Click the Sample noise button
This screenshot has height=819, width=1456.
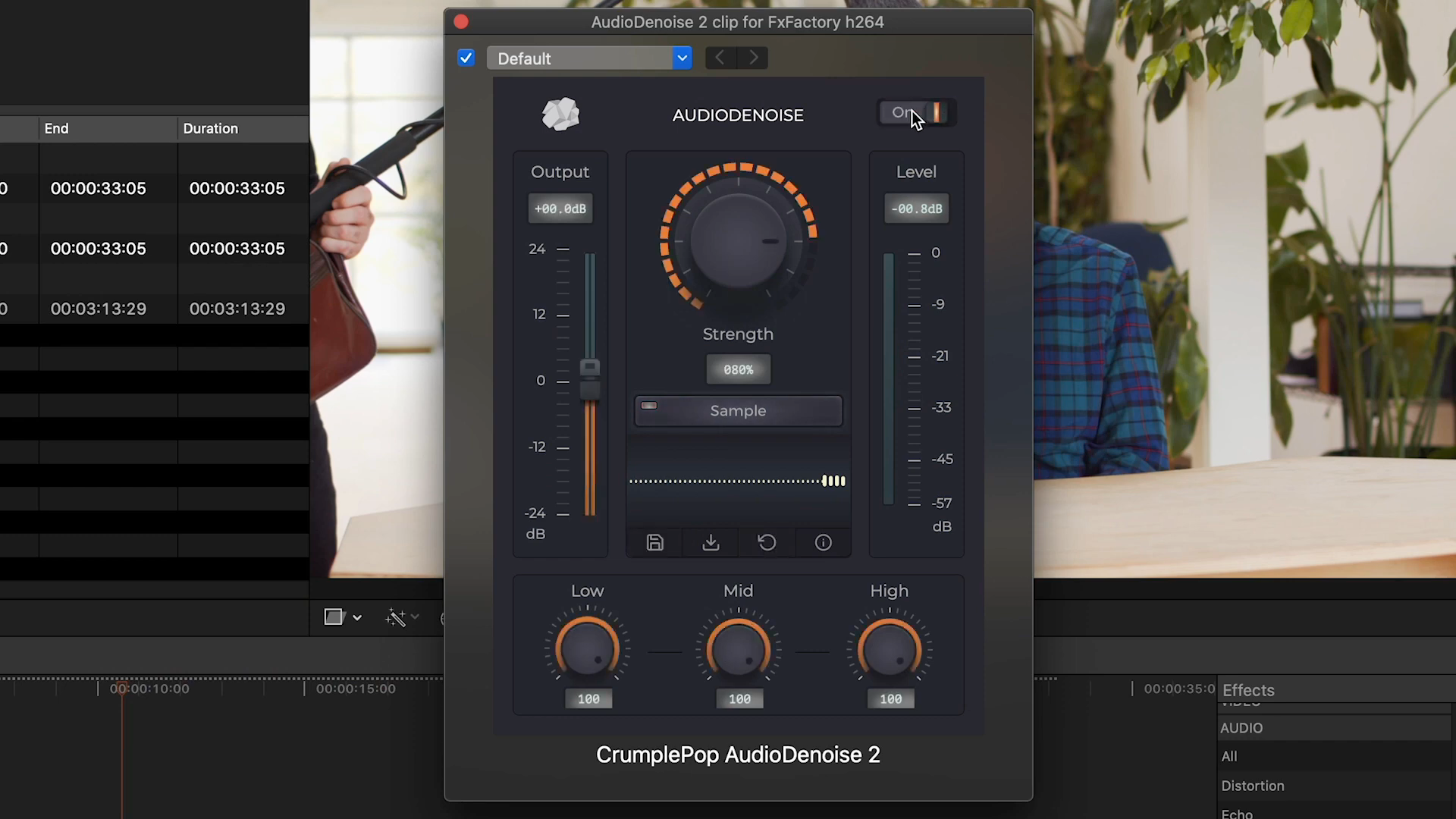pyautogui.click(x=738, y=411)
